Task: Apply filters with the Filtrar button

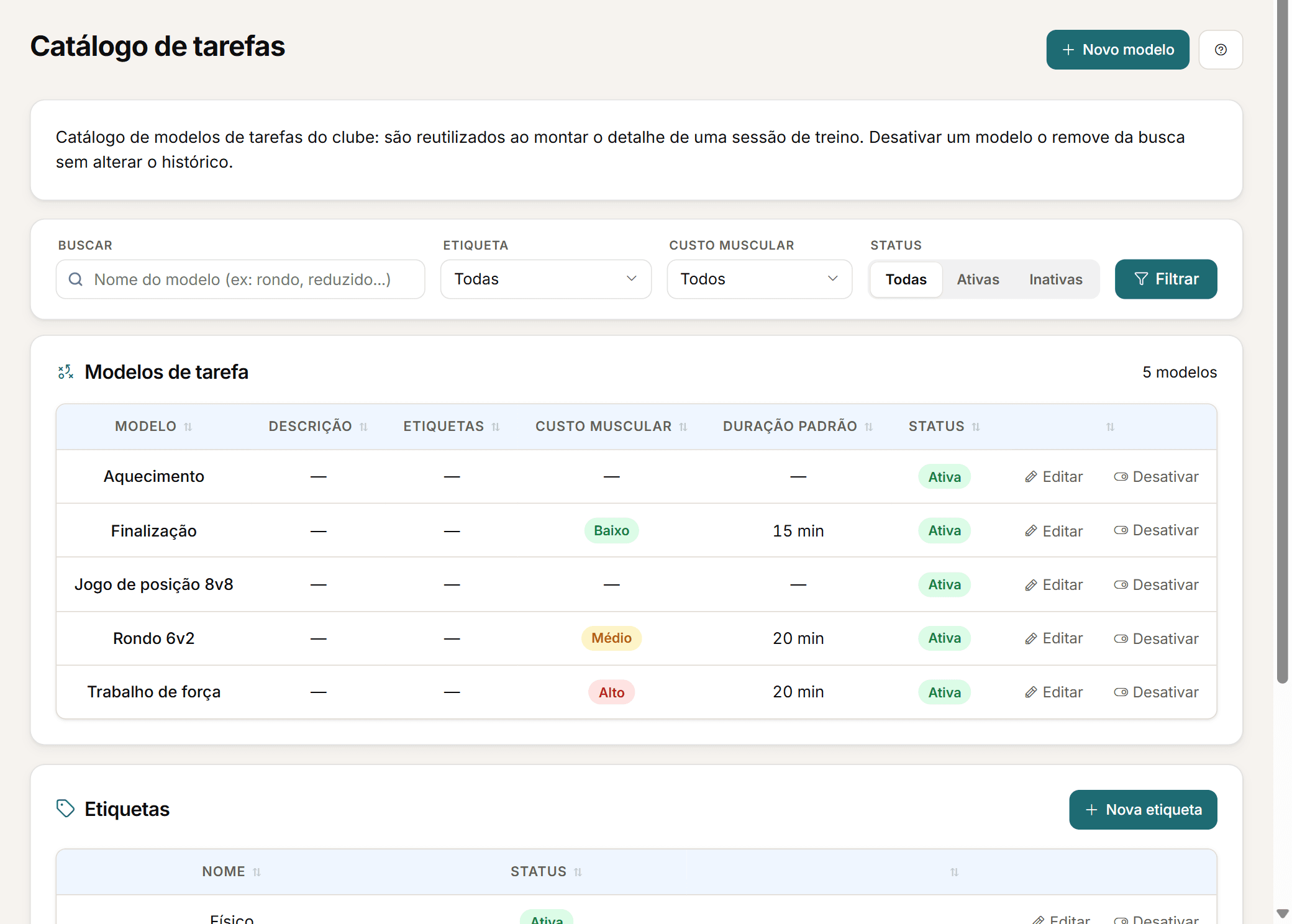Action: [1165, 279]
